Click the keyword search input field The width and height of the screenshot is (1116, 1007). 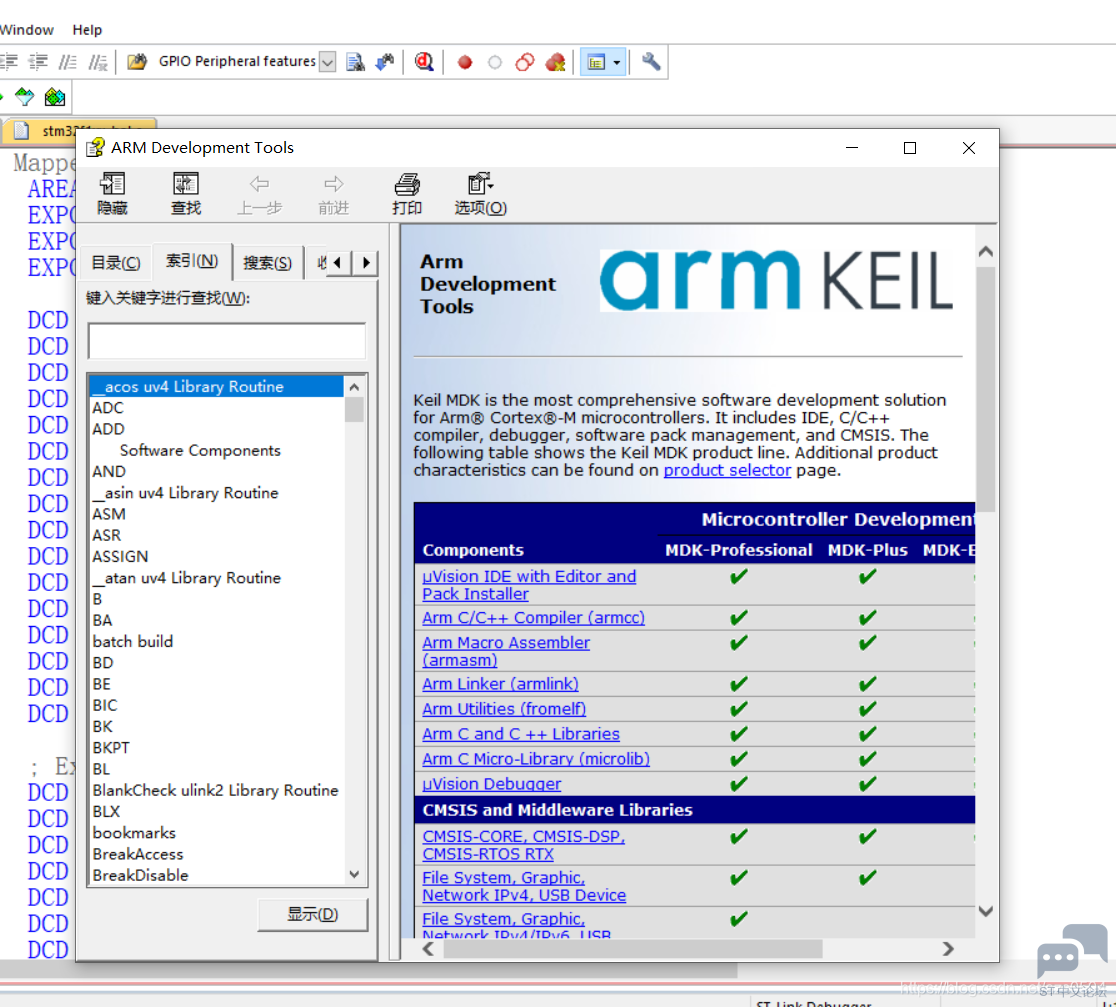[227, 341]
